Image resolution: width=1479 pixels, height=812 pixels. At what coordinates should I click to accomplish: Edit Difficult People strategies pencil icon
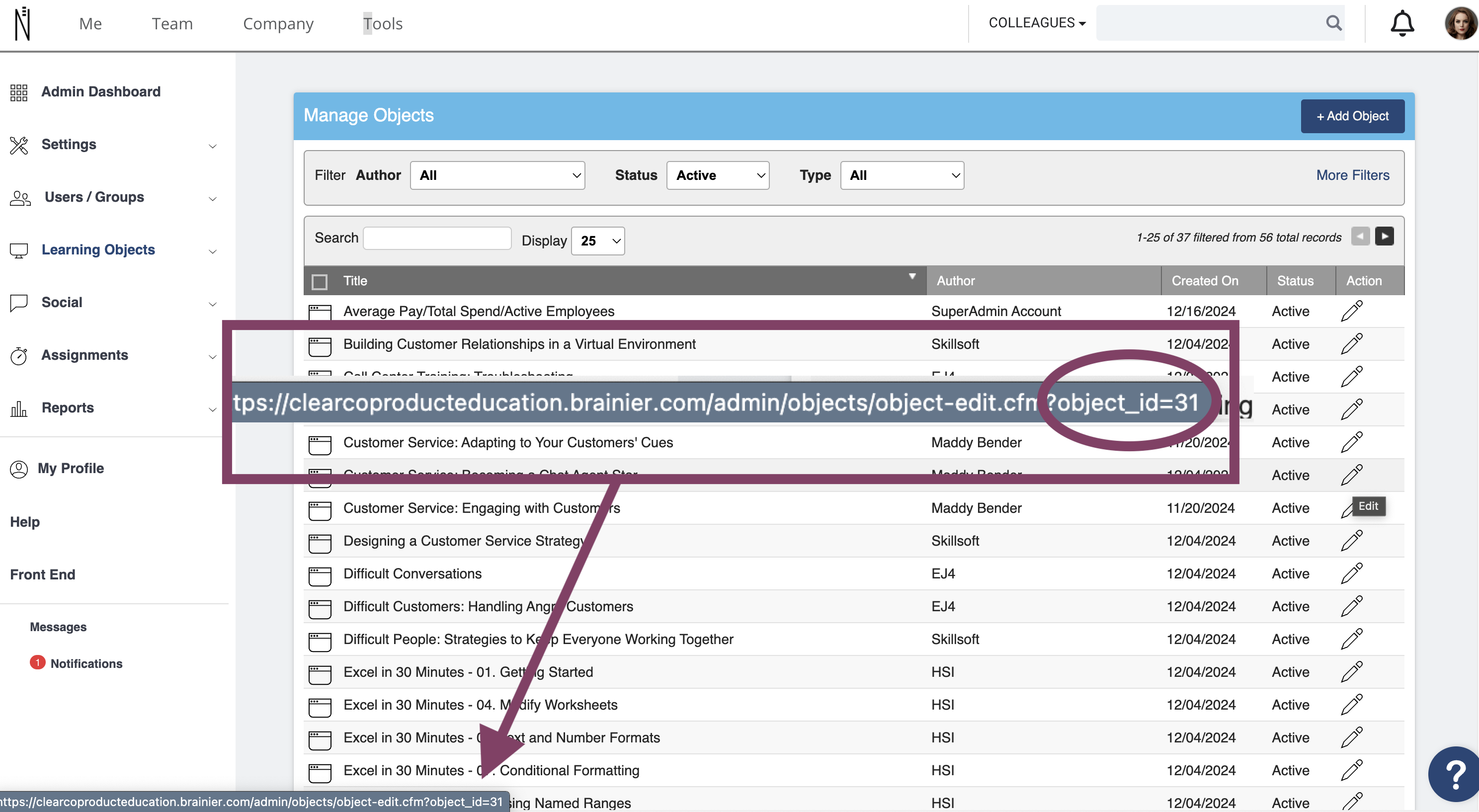(x=1352, y=639)
